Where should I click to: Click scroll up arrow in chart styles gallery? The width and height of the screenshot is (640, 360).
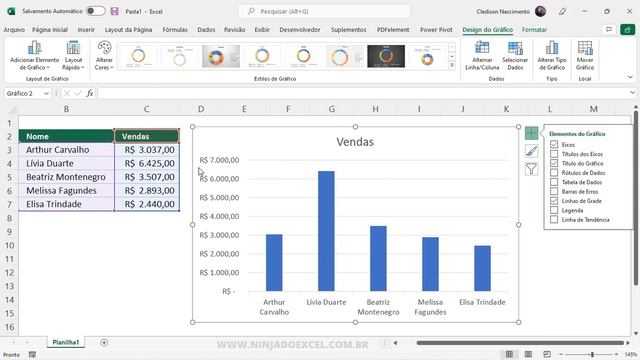point(452,47)
